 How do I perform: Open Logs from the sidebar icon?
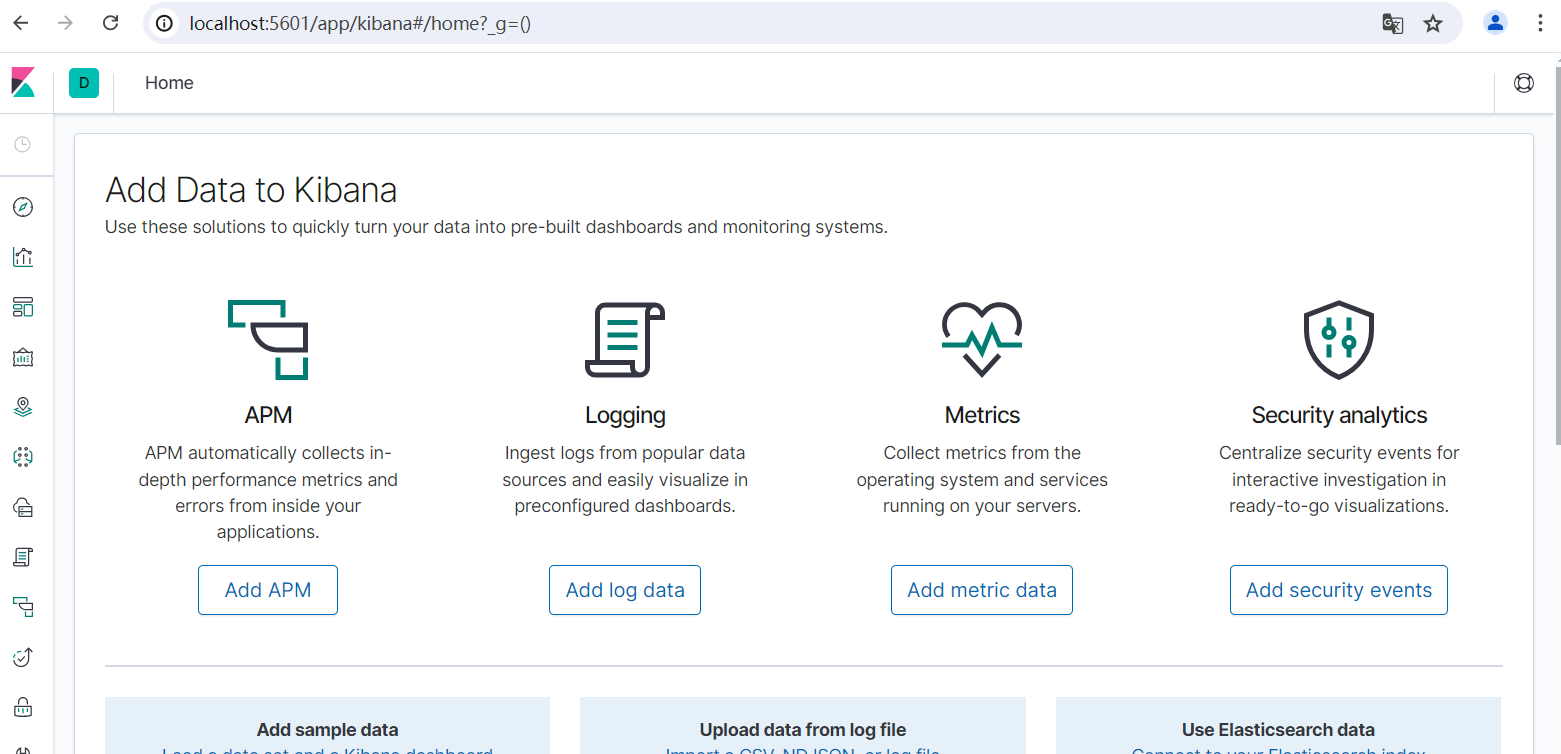point(23,557)
